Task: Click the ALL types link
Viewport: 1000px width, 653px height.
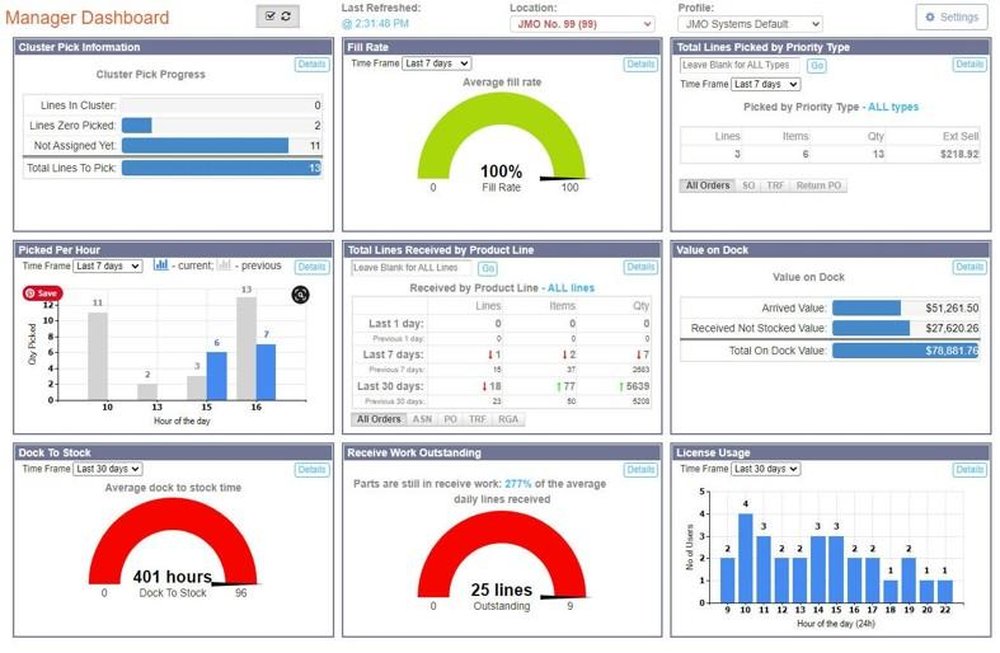Action: pyautogui.click(x=893, y=107)
